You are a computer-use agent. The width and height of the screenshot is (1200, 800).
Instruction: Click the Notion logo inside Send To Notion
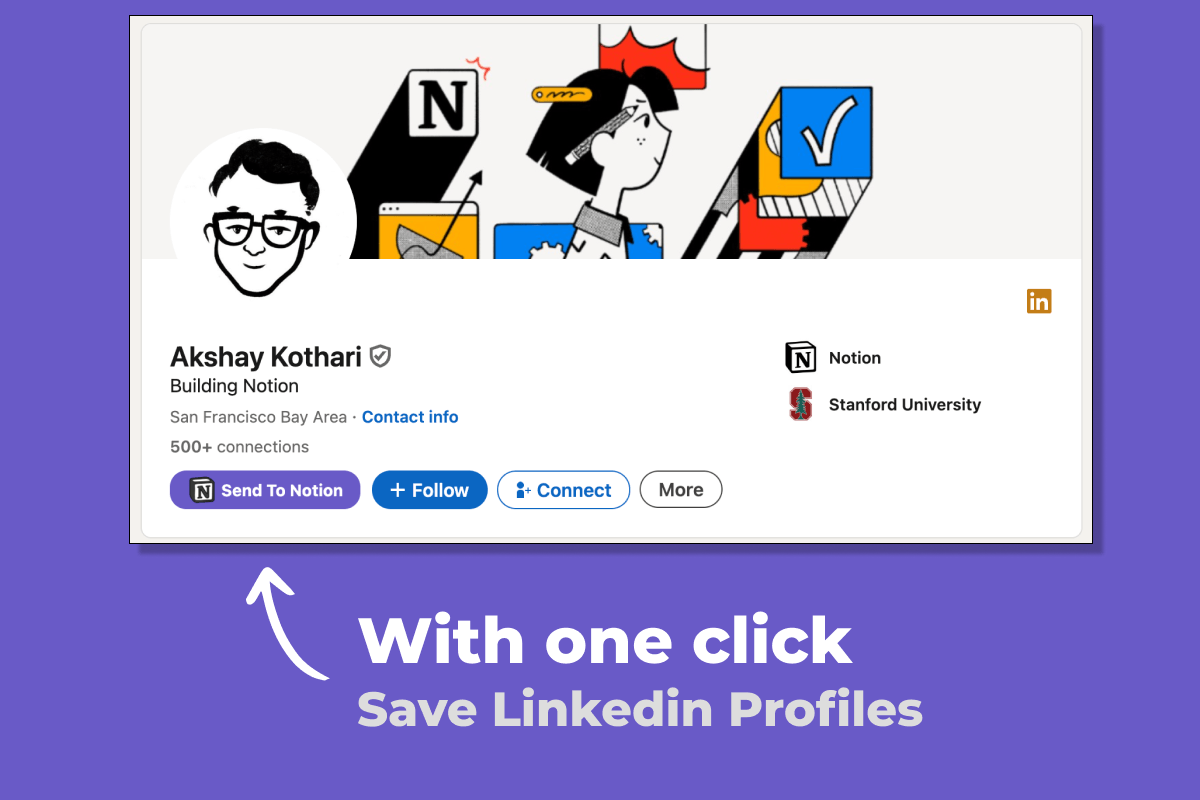pyautogui.click(x=202, y=490)
